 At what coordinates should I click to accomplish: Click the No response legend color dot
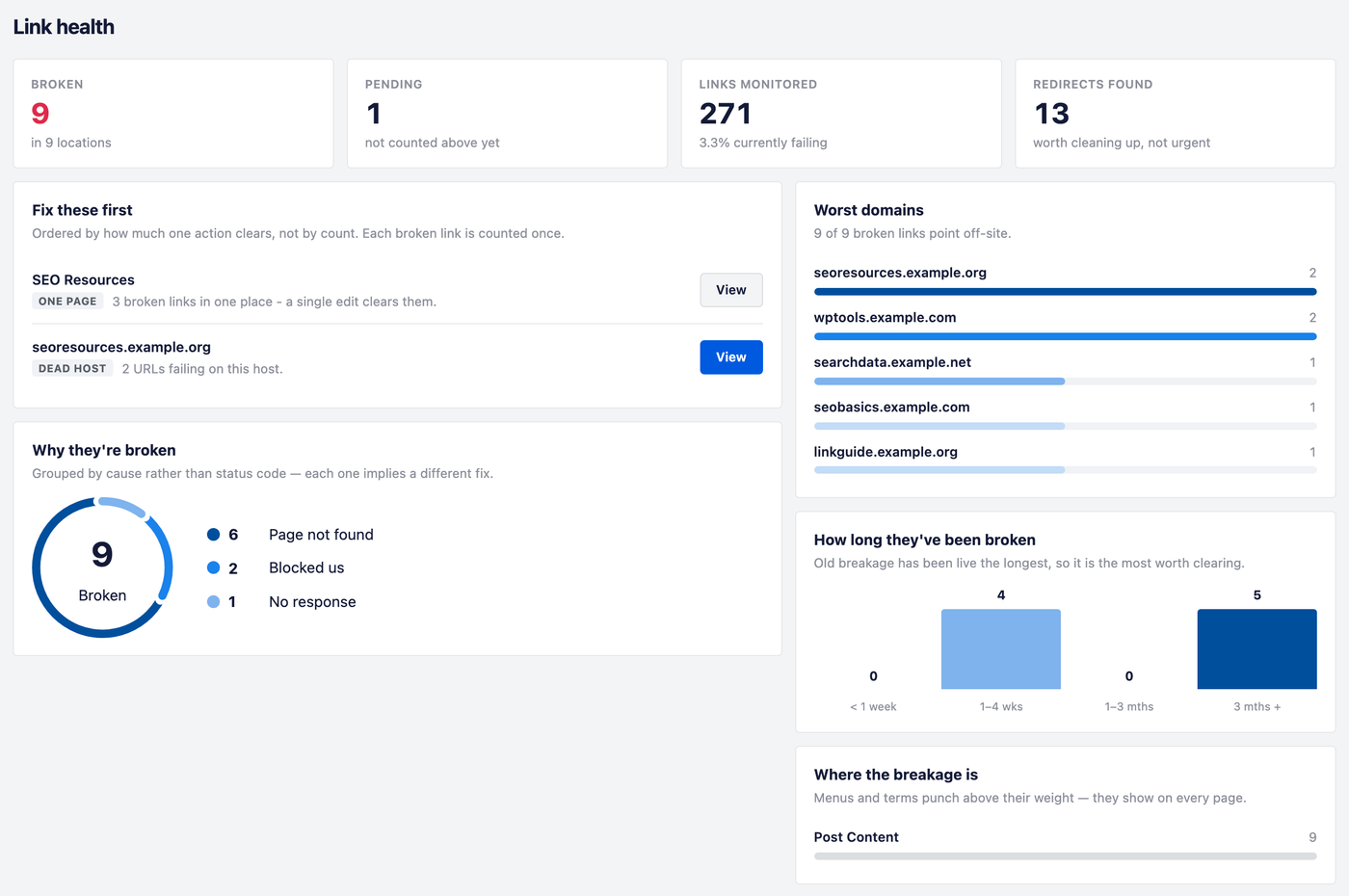coord(214,602)
